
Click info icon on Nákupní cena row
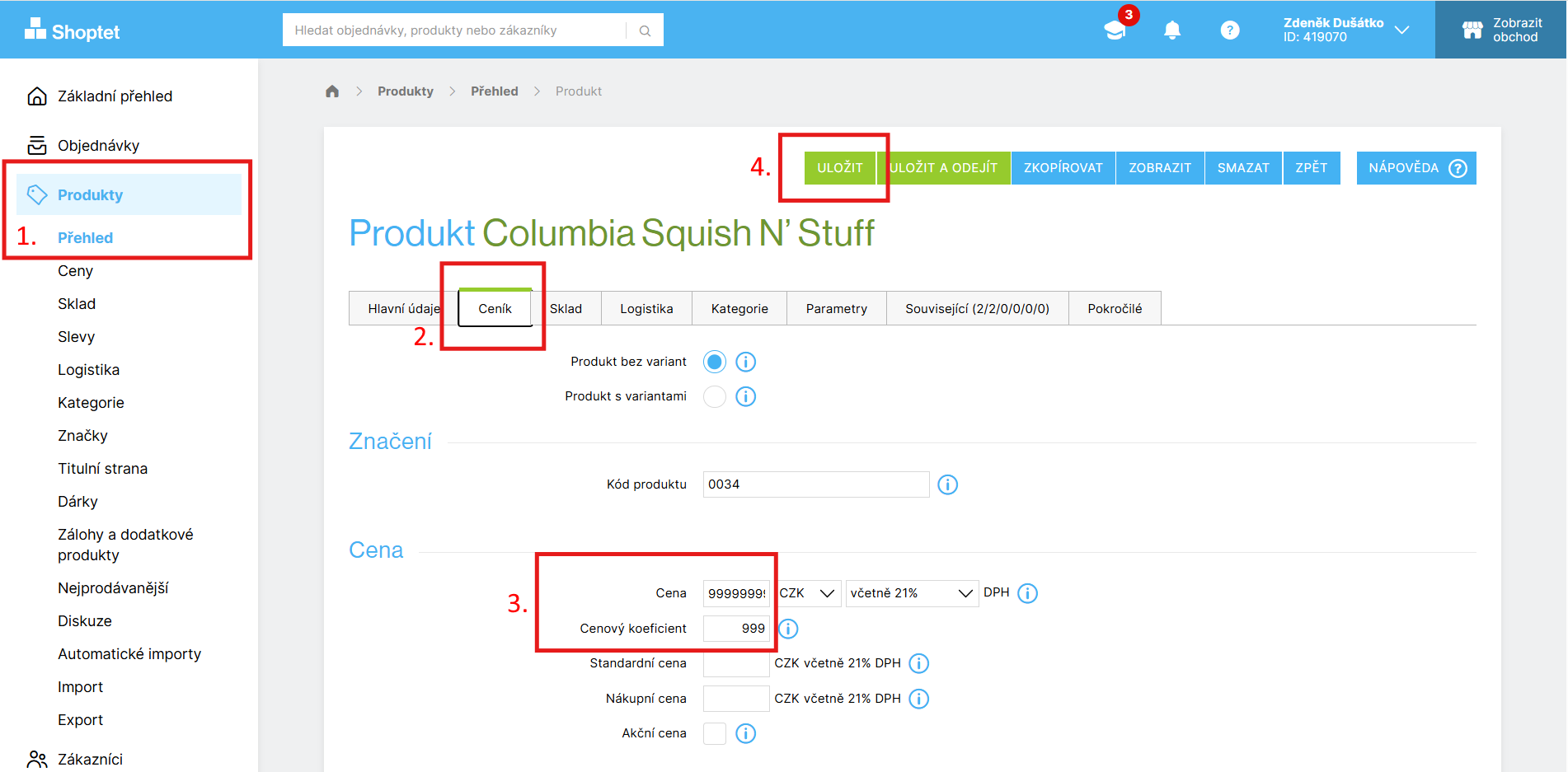[919, 699]
